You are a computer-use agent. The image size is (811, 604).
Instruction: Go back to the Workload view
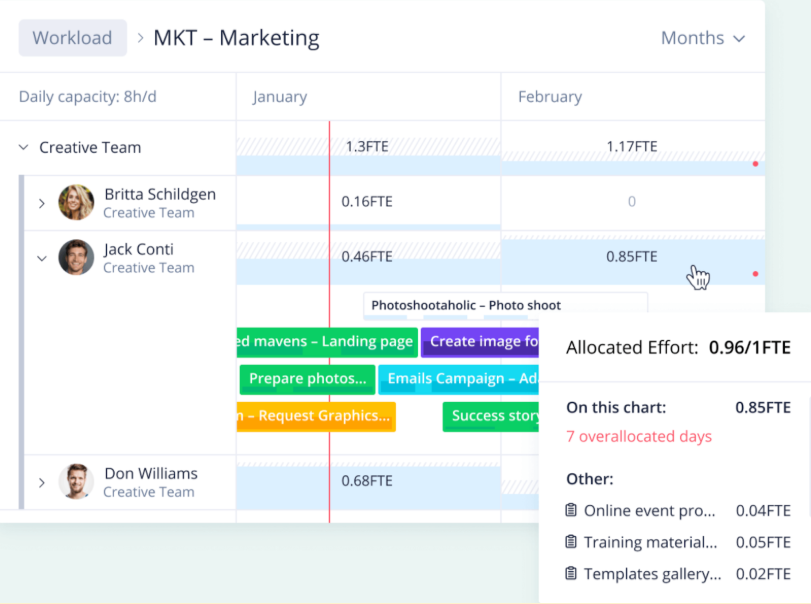(x=72, y=37)
